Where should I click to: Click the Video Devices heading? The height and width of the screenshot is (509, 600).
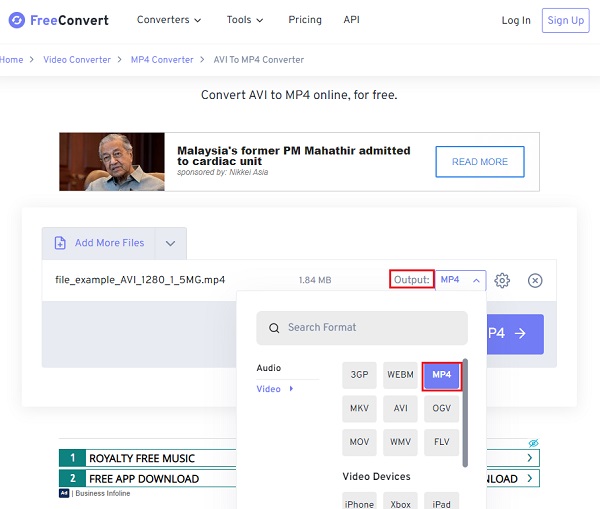click(376, 476)
